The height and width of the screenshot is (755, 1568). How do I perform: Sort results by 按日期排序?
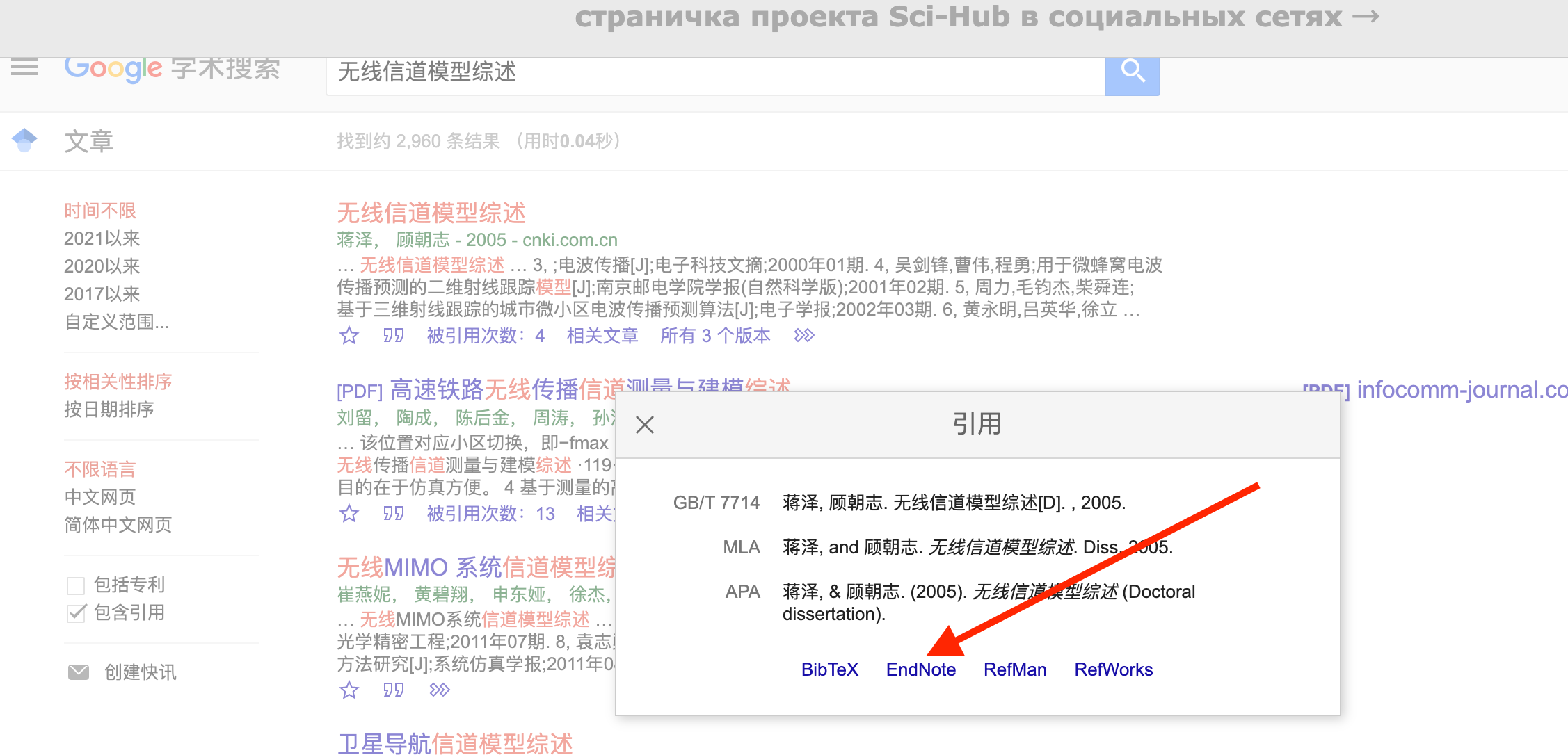(109, 409)
